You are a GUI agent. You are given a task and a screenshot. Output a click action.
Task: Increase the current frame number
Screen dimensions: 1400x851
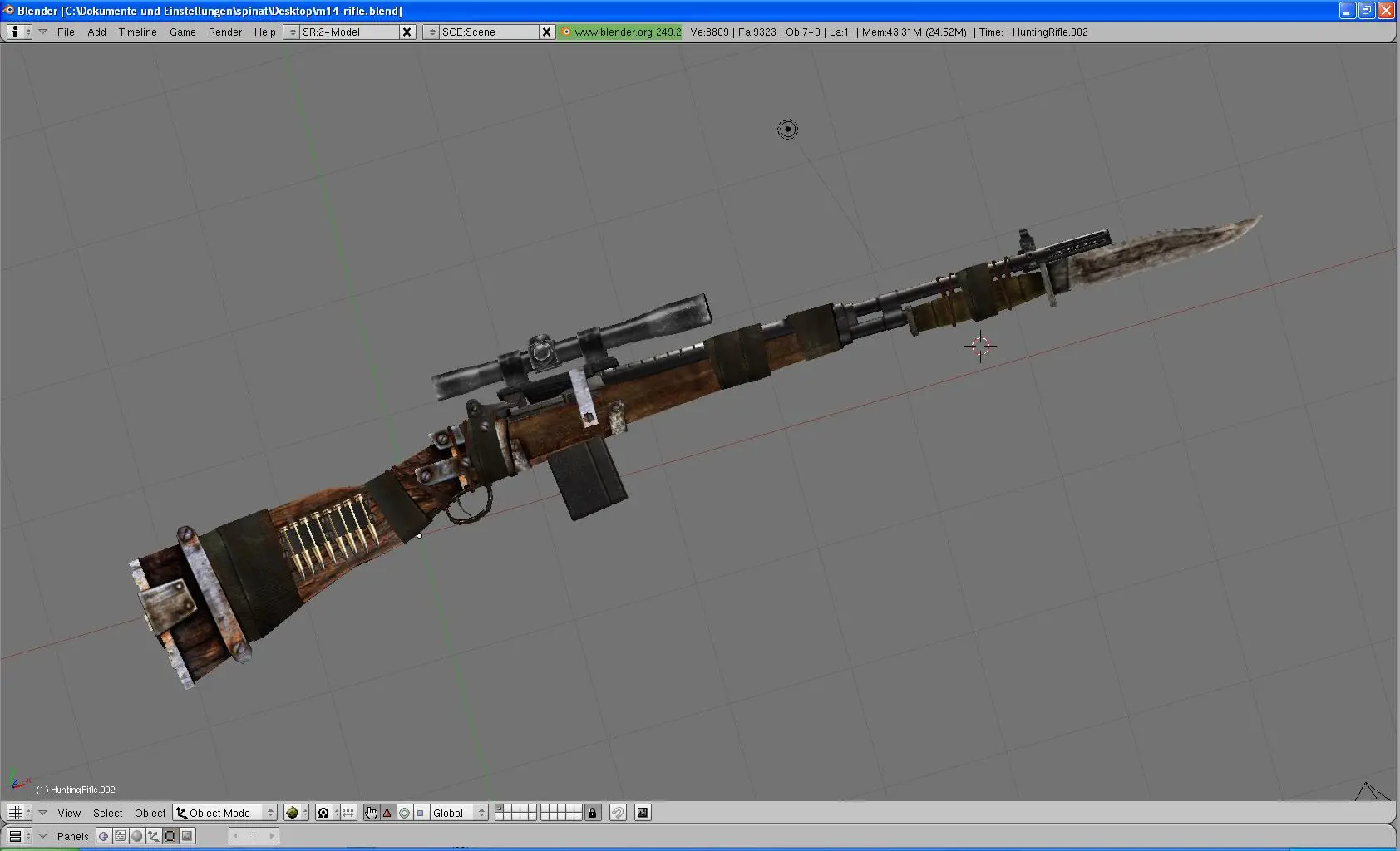pos(271,836)
